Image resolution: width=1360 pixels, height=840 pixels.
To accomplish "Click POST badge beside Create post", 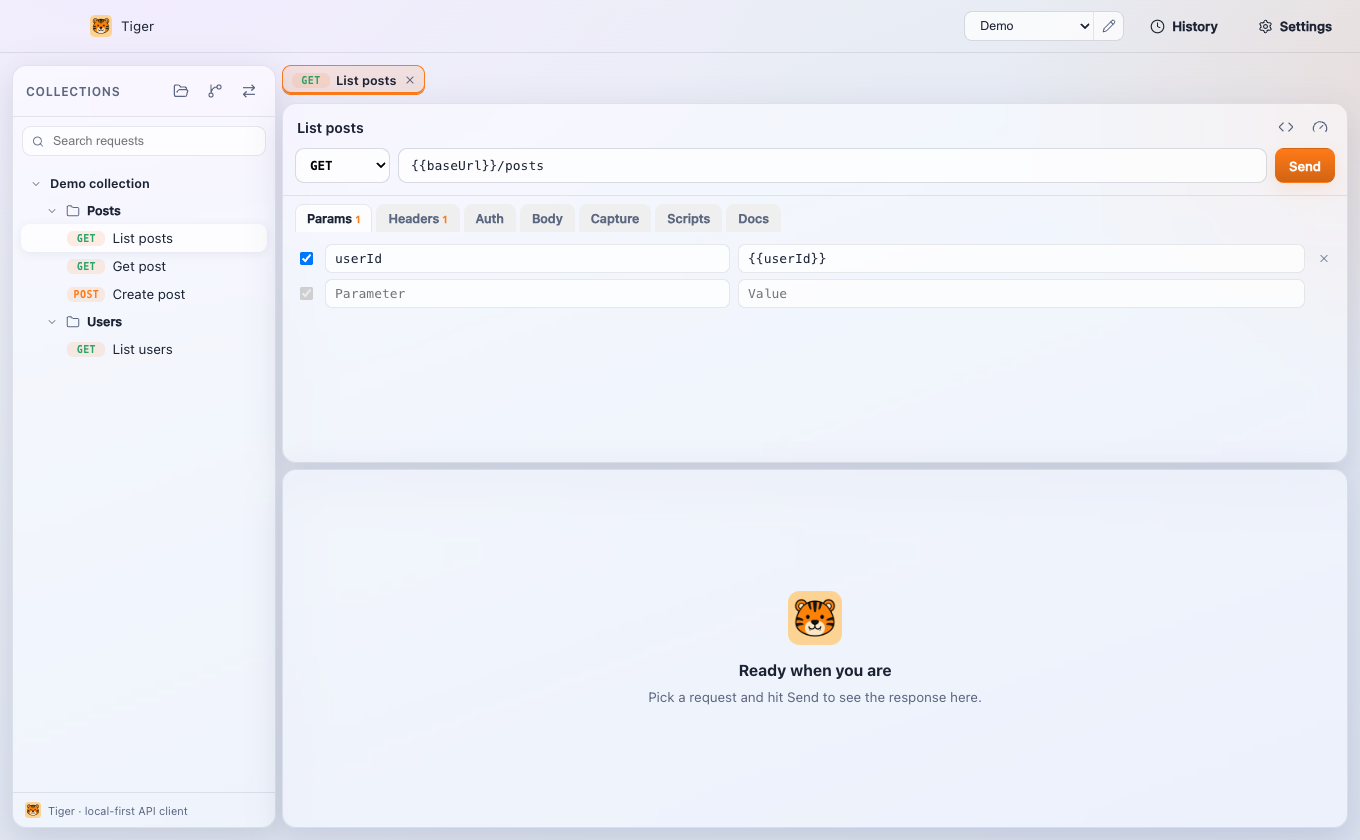I will coord(86,294).
